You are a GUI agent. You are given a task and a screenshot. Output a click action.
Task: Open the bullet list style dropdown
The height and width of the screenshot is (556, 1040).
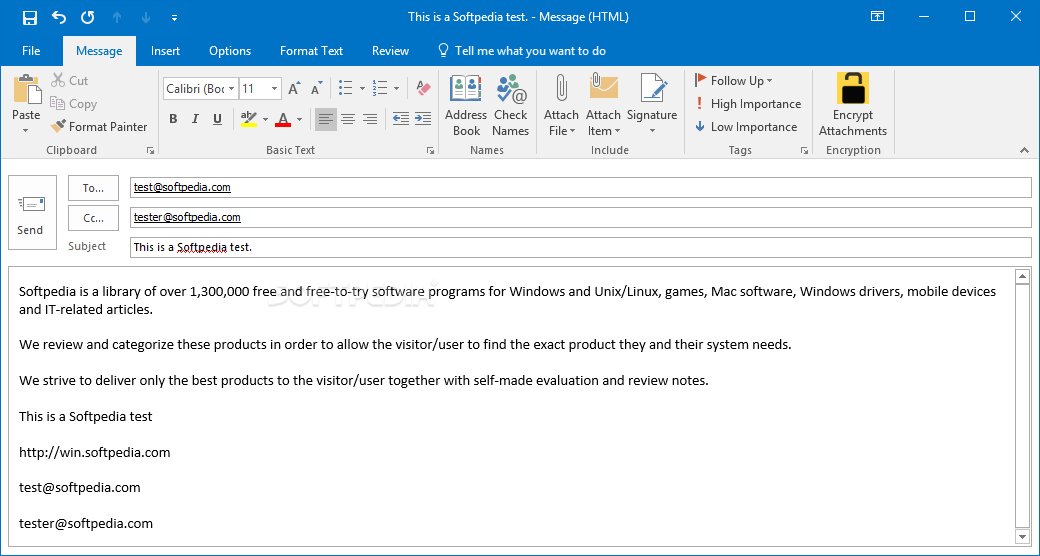[362, 88]
